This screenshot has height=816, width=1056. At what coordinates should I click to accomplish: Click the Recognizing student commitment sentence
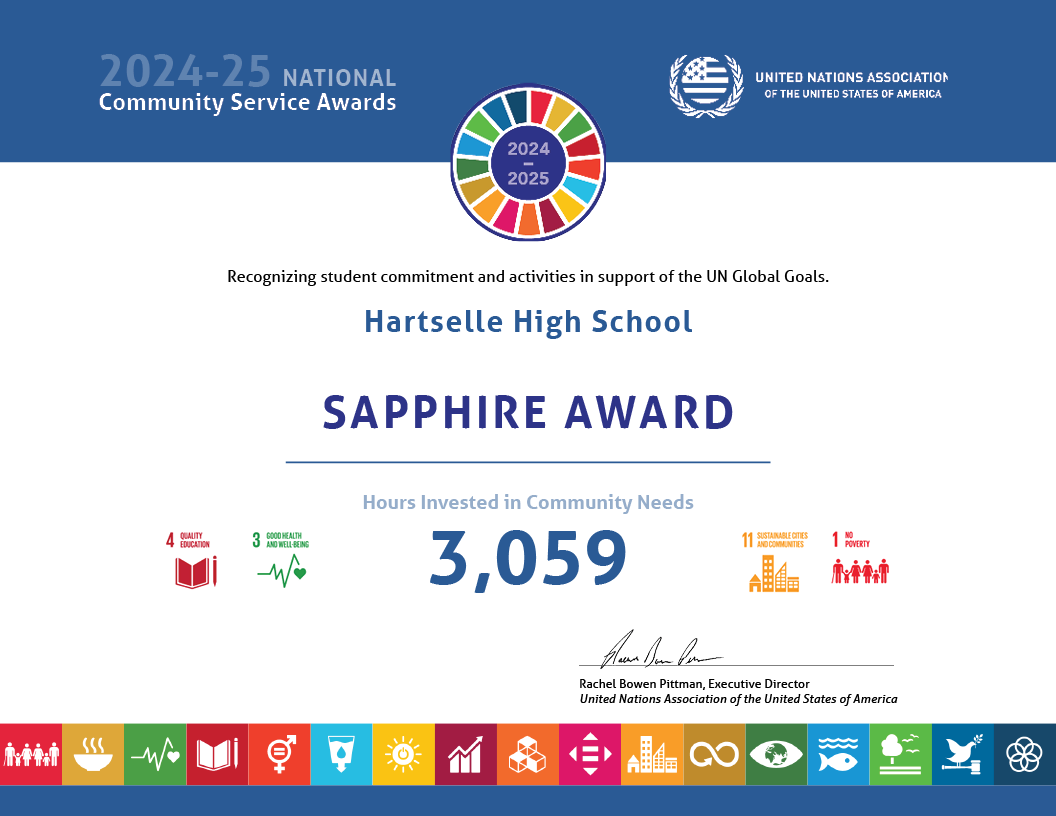[528, 277]
